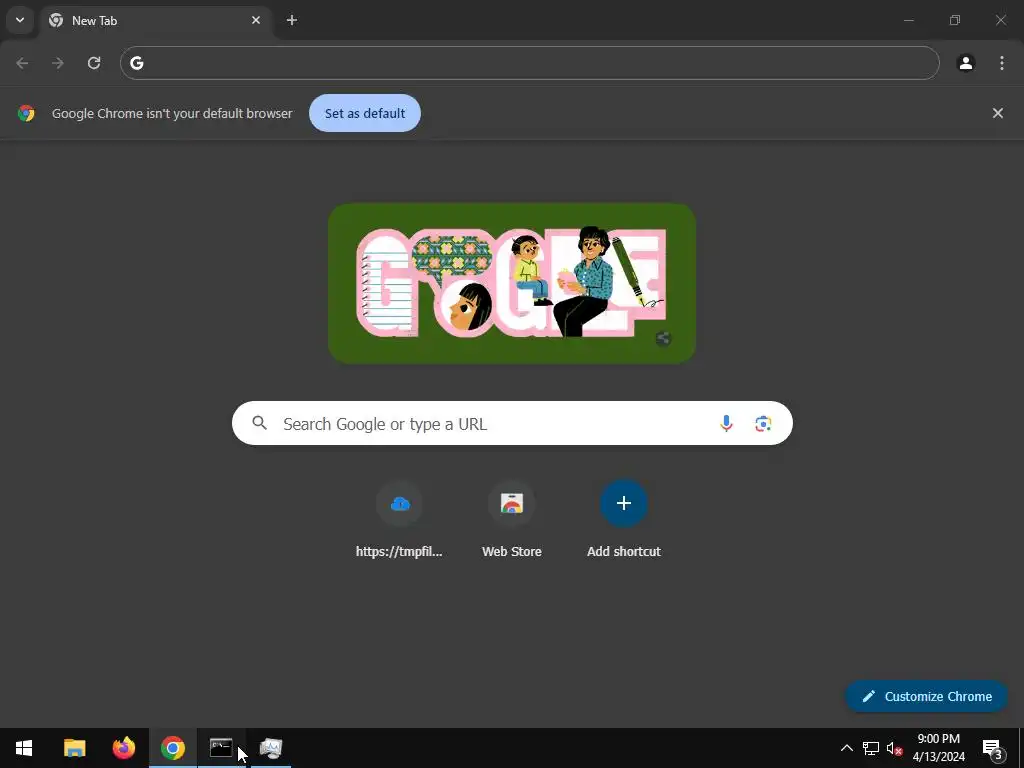The image size is (1024, 768).
Task: Open the tab search dropdown arrow
Action: coord(20,20)
